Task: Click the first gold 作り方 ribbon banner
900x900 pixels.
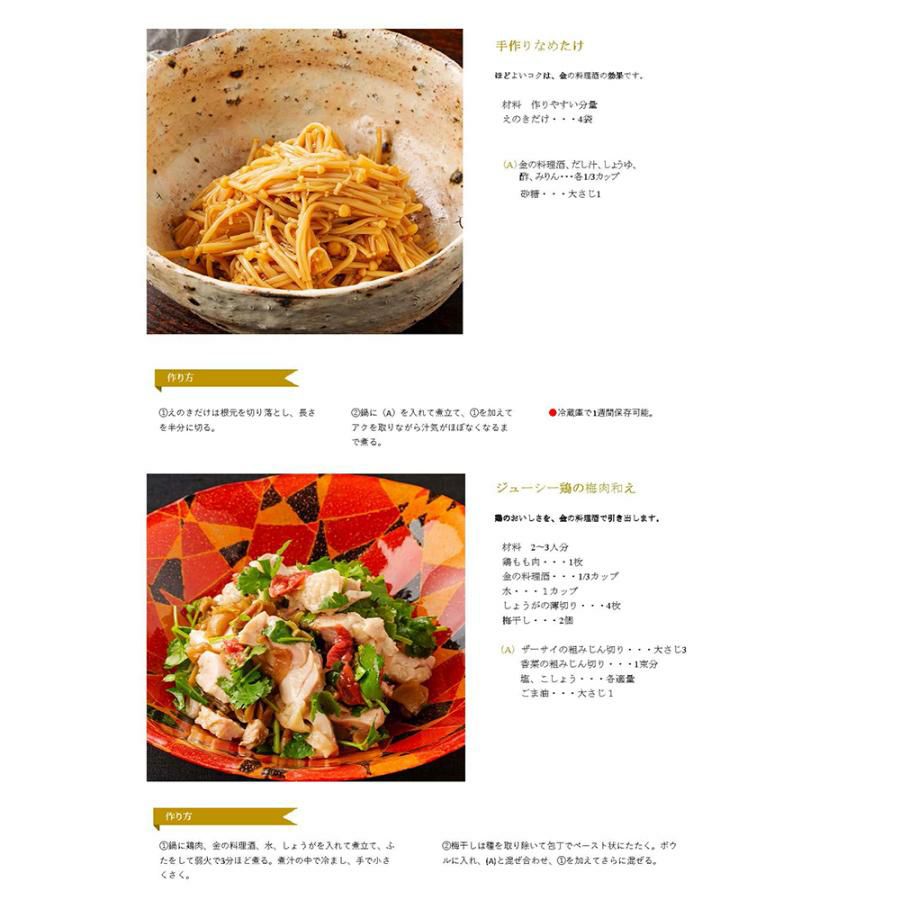Action: (x=227, y=379)
